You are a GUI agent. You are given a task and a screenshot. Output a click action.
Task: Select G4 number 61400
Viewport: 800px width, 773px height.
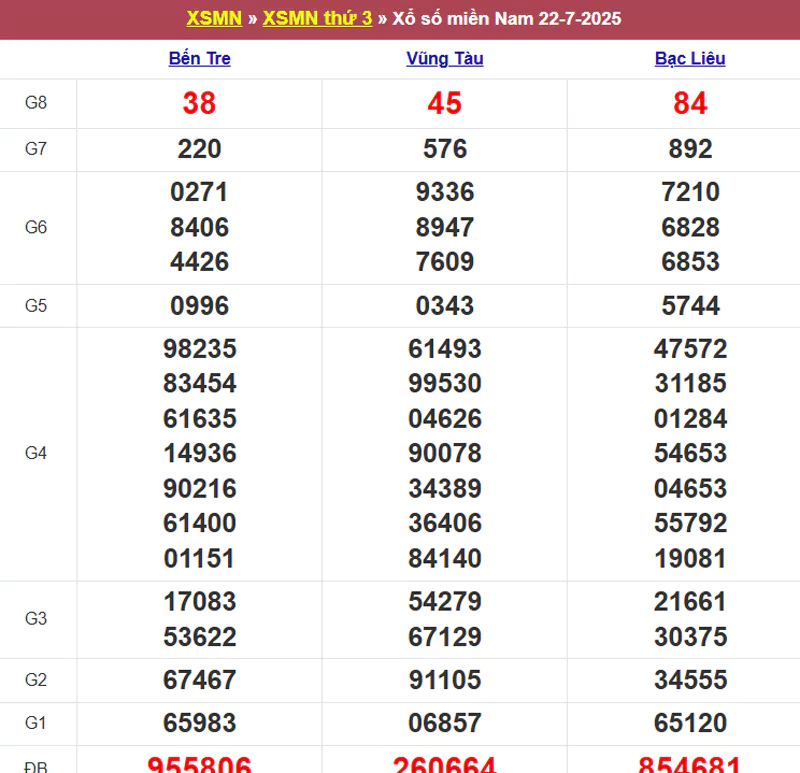point(199,523)
